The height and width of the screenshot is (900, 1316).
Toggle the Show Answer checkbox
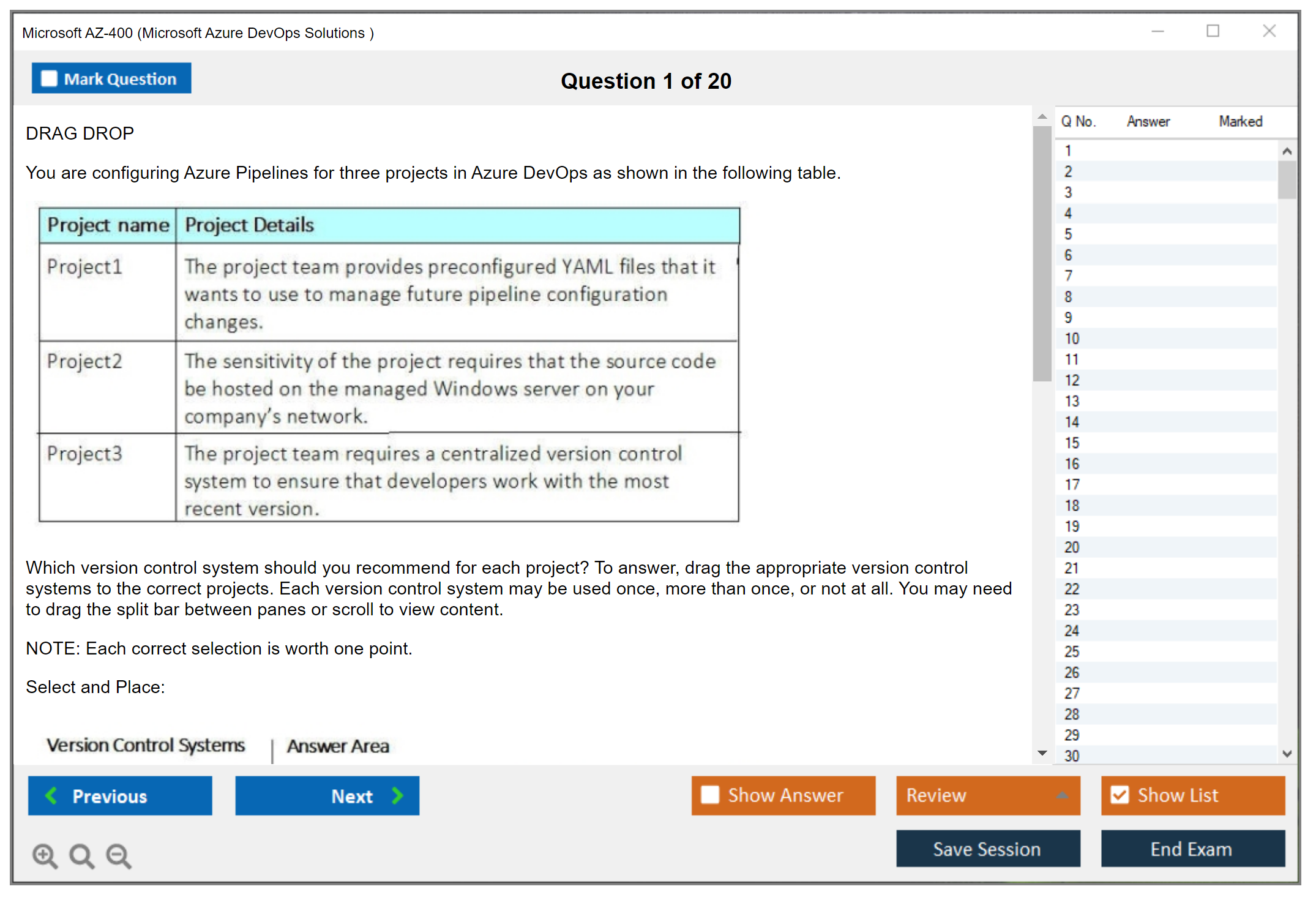pyautogui.click(x=710, y=795)
